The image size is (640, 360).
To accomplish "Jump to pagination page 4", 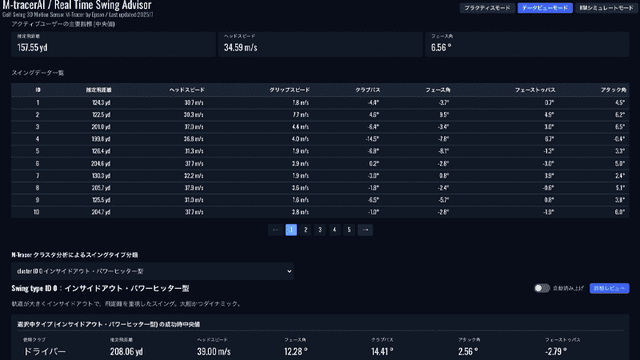I will [334, 230].
